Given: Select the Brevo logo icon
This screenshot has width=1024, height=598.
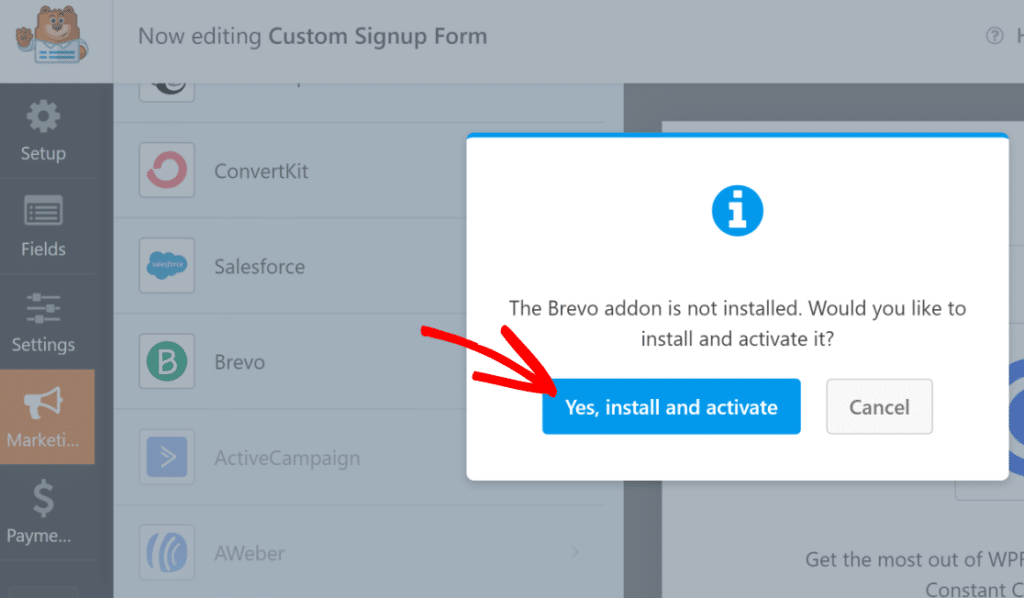Looking at the screenshot, I should pos(166,362).
